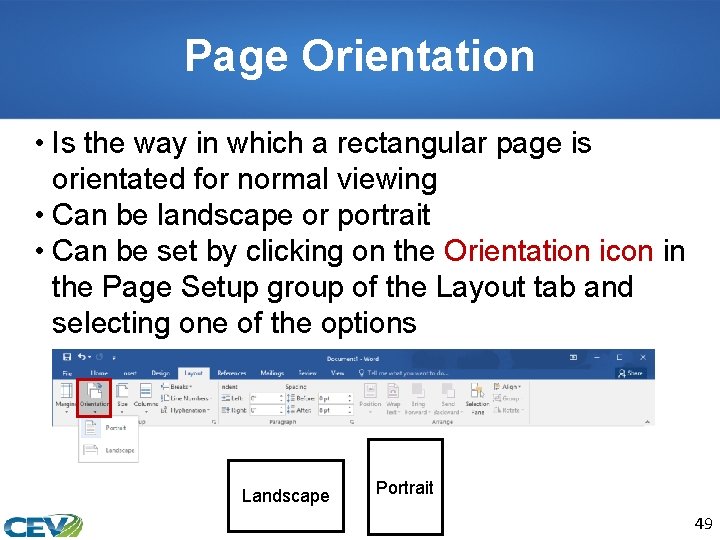Image resolution: width=720 pixels, height=540 pixels.
Task: Click the Indent Left spinner arrows
Action: [x=281, y=398]
